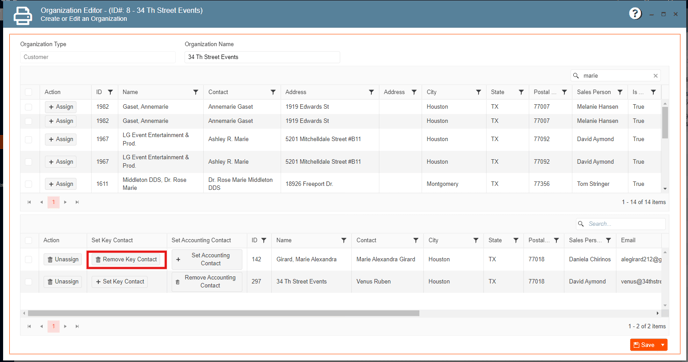Save the organization
Viewport: 688px width, 362px height.
pos(644,345)
